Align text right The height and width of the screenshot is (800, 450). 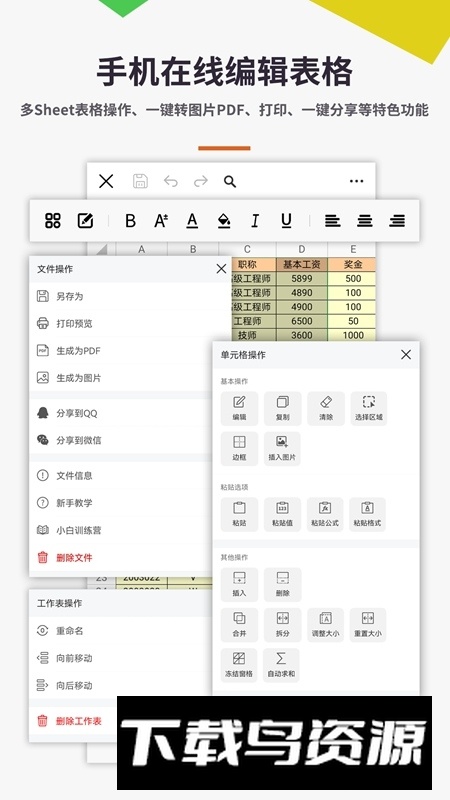pyautogui.click(x=397, y=220)
